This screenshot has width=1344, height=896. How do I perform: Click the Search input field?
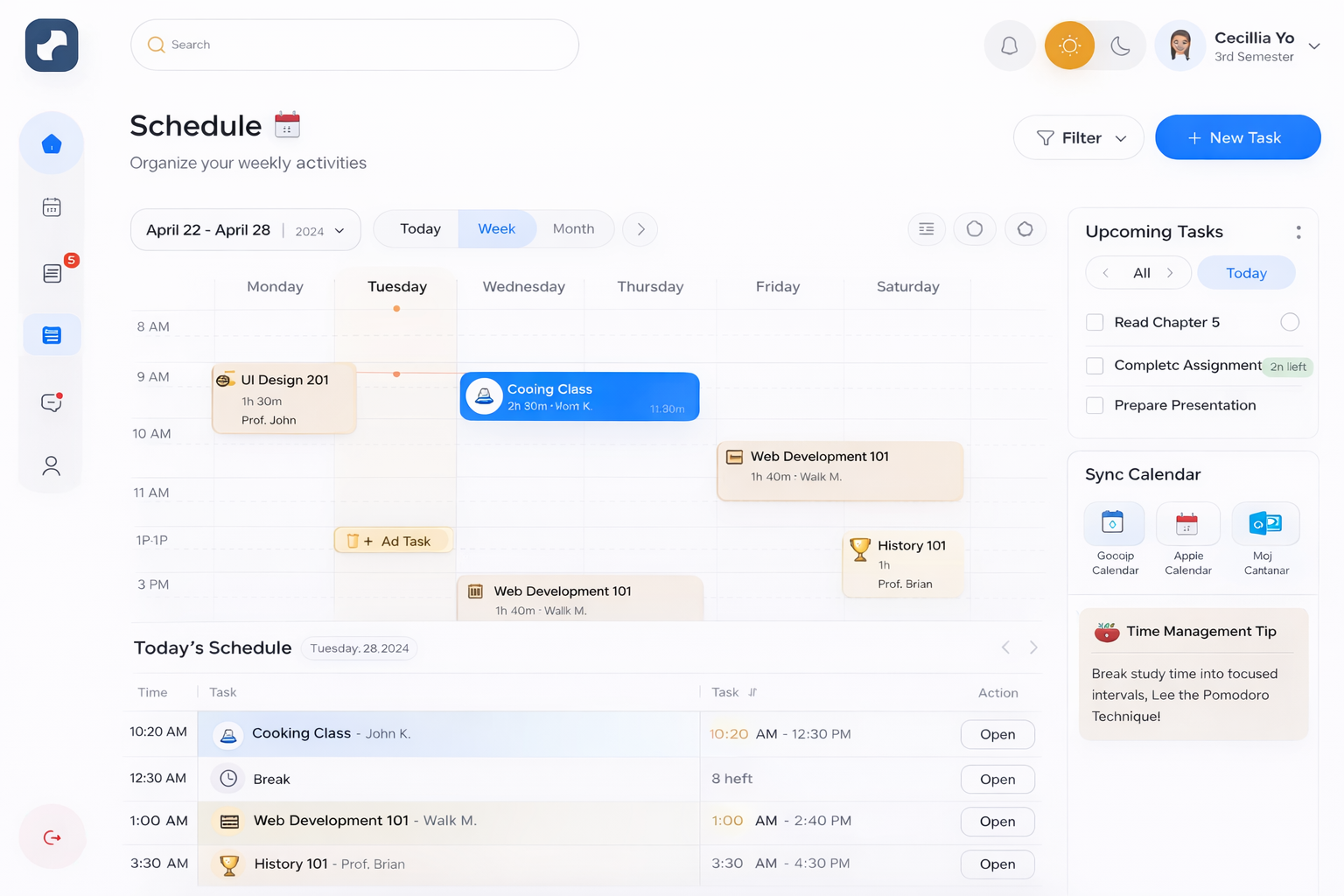(354, 45)
